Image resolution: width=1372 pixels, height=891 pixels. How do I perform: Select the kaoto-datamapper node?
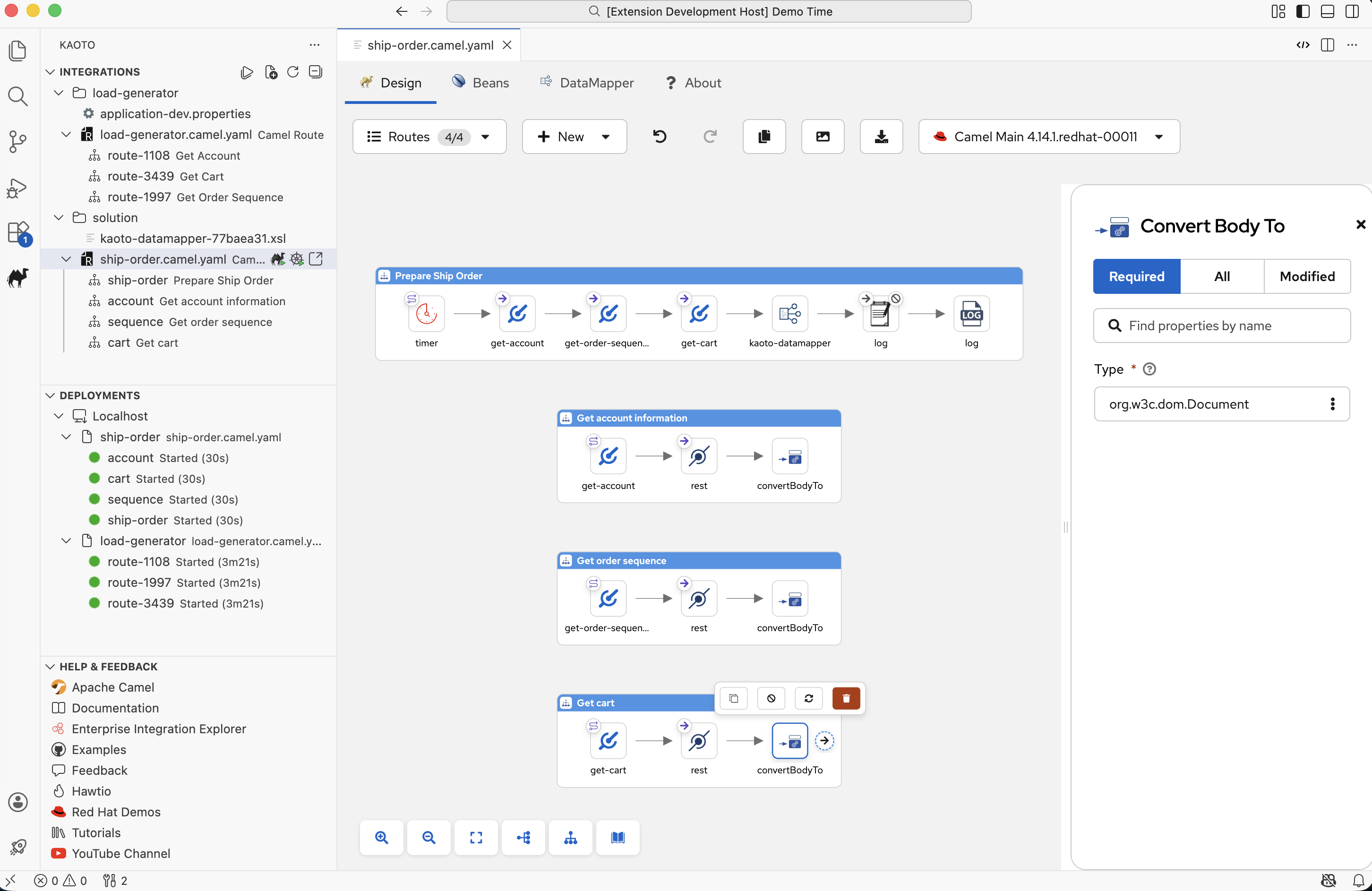tap(789, 314)
